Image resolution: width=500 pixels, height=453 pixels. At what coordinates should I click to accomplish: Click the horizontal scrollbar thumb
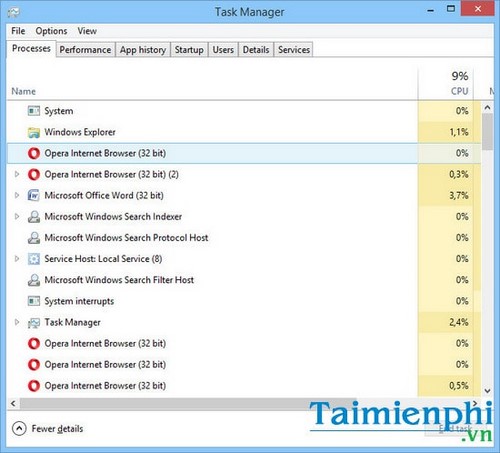click(188, 403)
